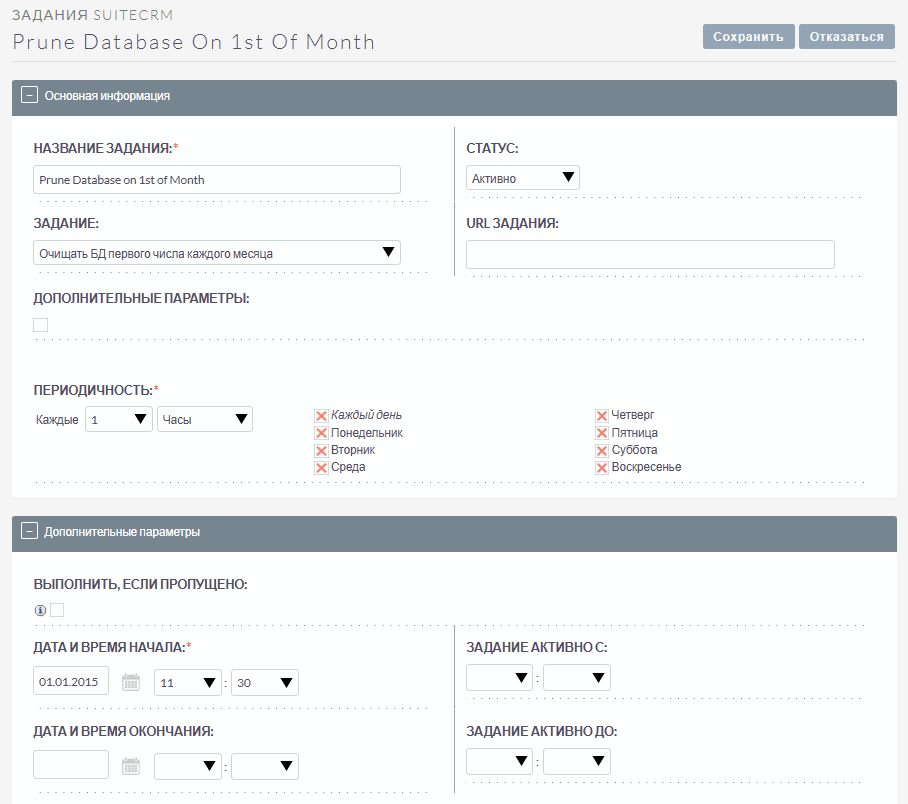Collapse the Дополнительные параметры panel
The image size is (908, 804).
coord(29,532)
